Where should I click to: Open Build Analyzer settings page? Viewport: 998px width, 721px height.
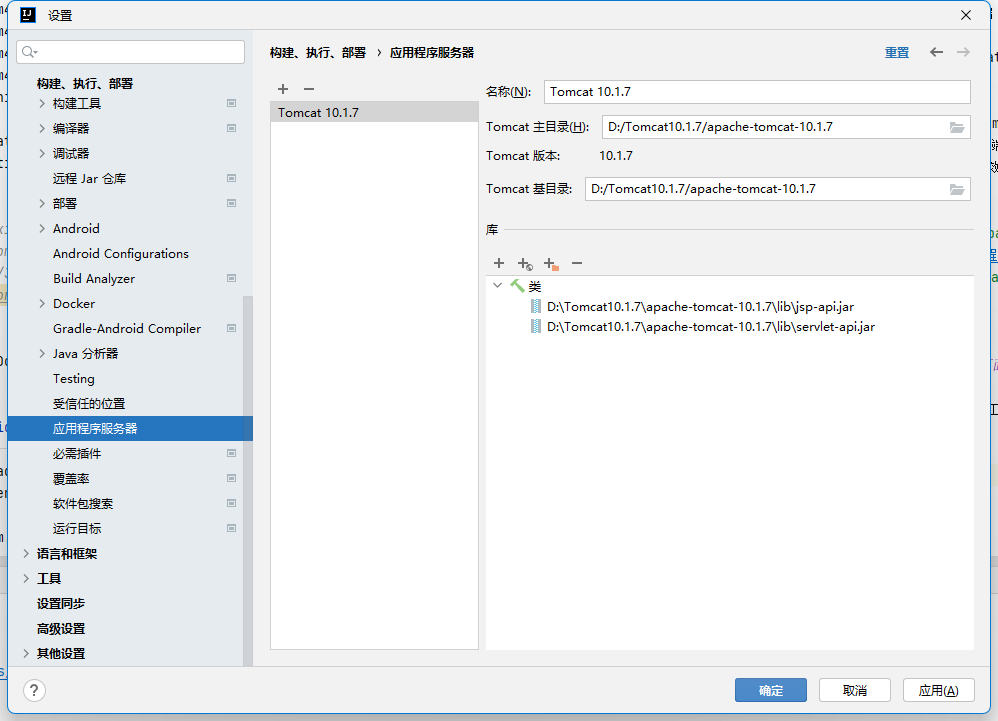coord(94,278)
